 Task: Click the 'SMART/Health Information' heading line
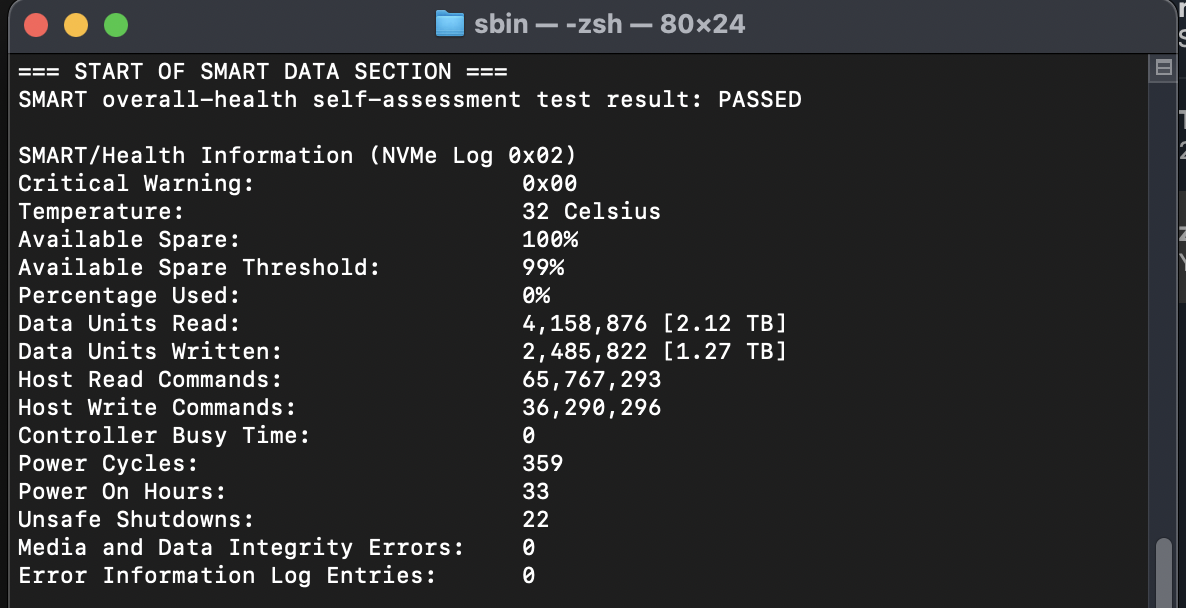pos(297,156)
